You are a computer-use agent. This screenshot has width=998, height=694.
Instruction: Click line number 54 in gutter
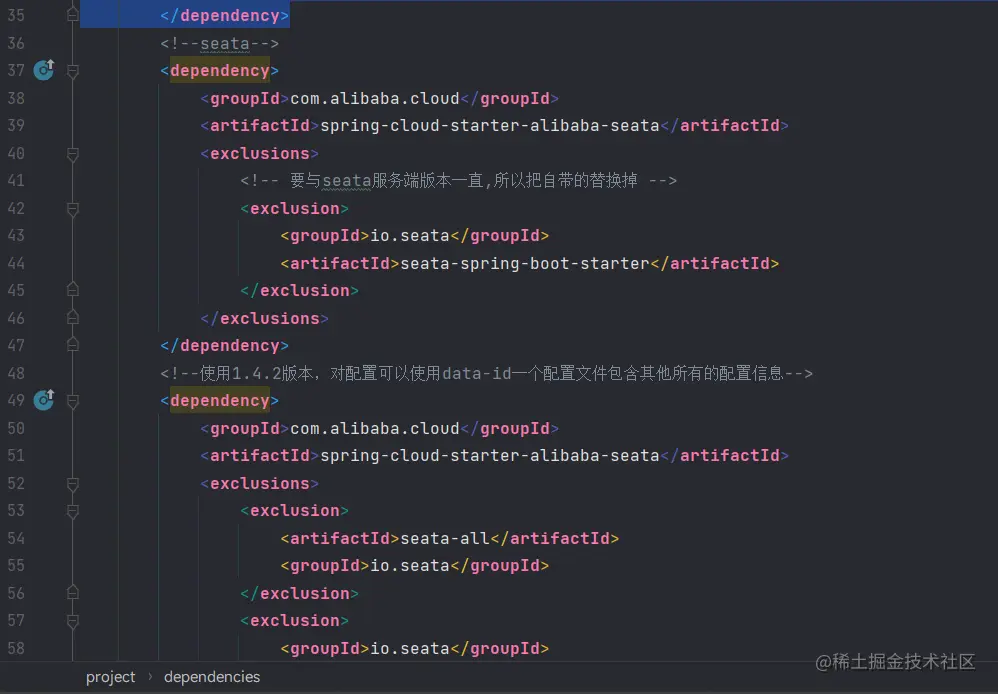click(x=16, y=538)
